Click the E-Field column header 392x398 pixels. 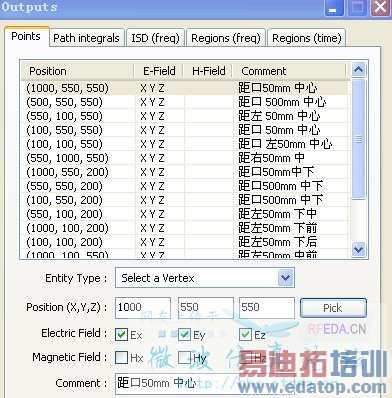[159, 71]
